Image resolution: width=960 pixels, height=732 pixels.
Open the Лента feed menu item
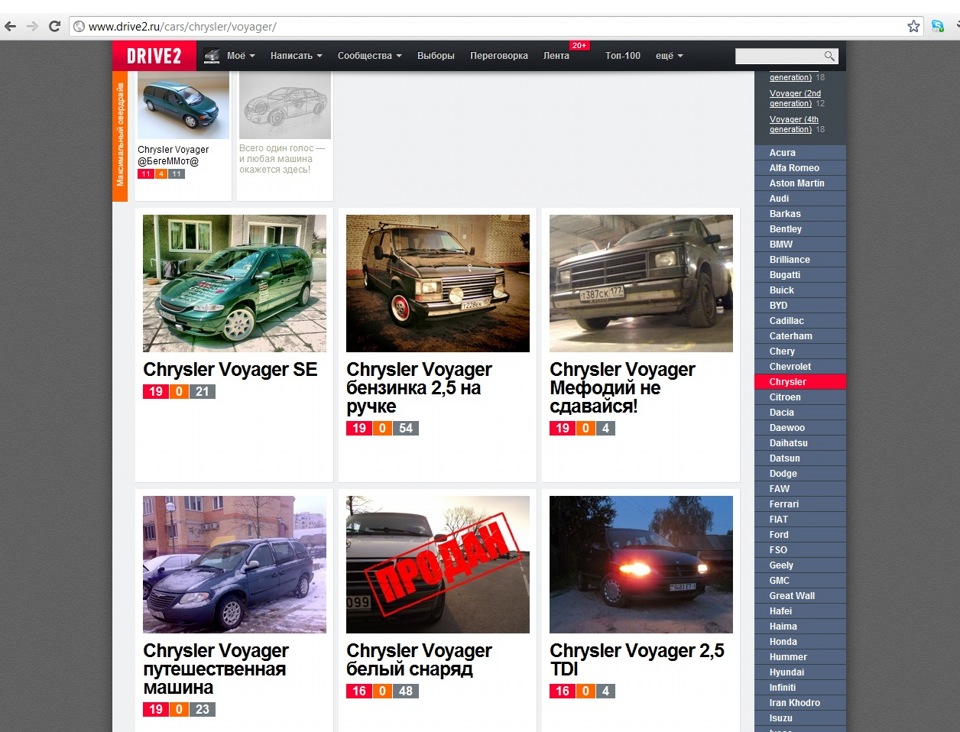(556, 56)
